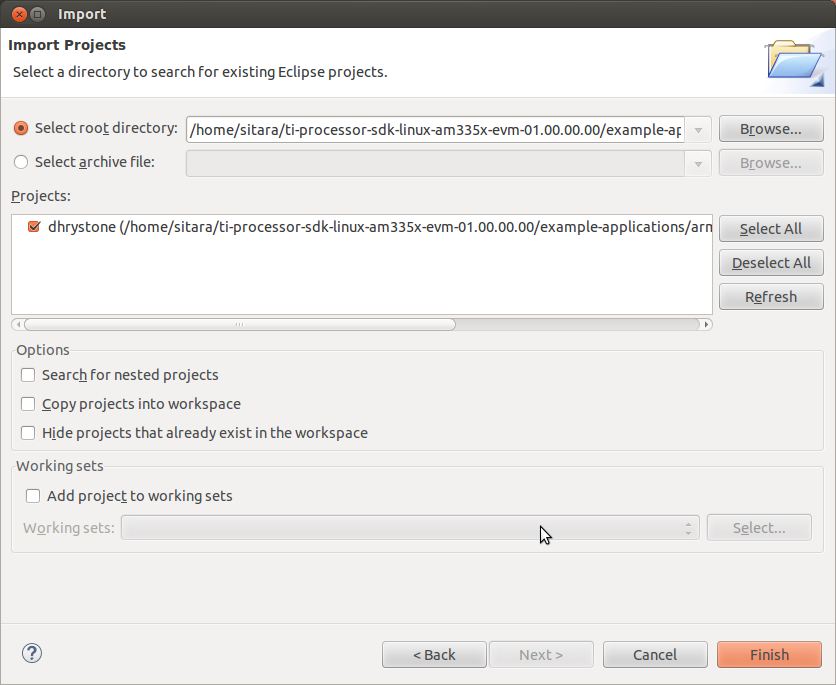Open the root directory path dropdown arrow
The height and width of the screenshot is (685, 836).
point(698,130)
